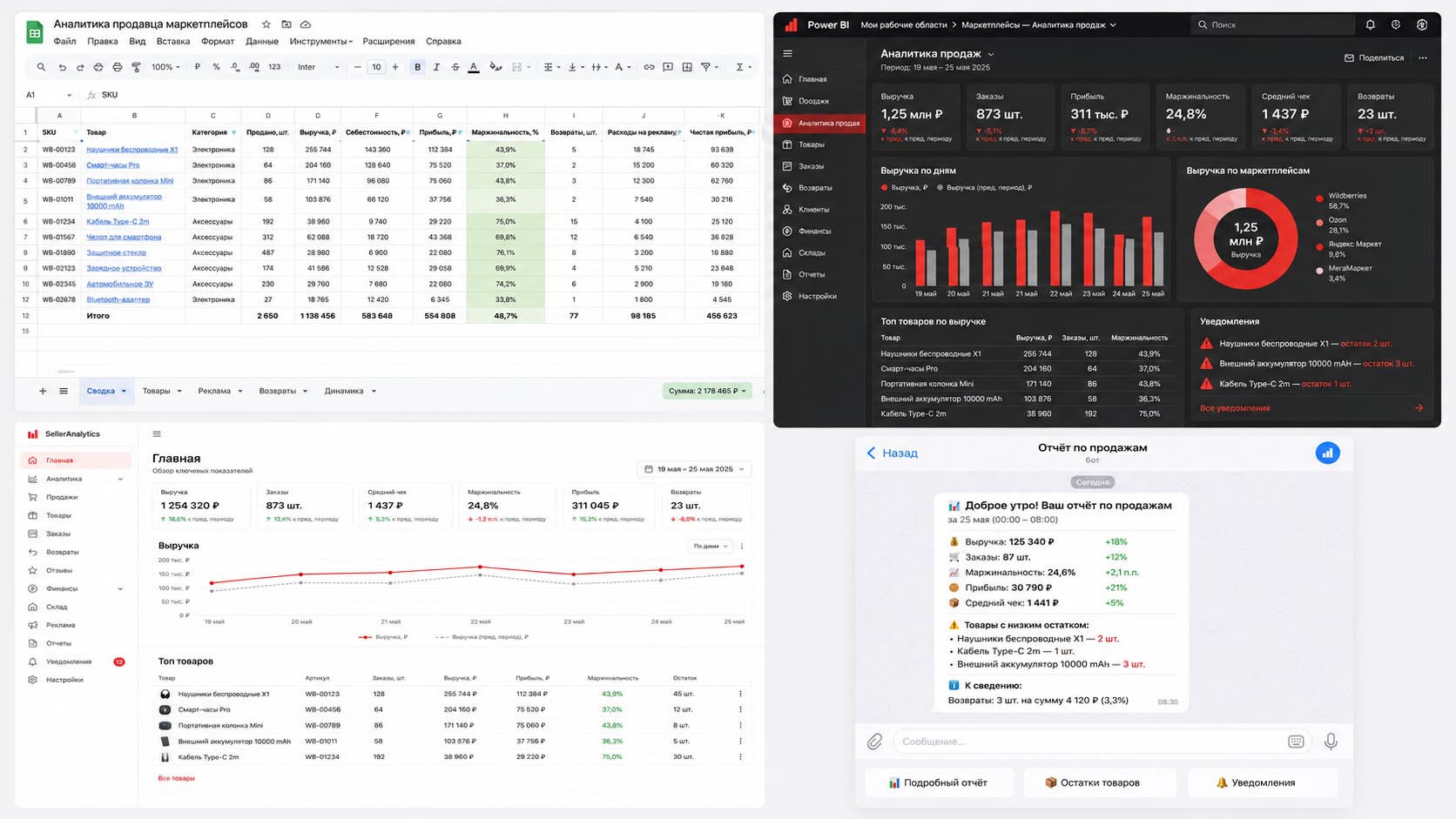Click the functions sigma icon in Sheets toolbar
The image size is (1456, 819).
pos(739,67)
